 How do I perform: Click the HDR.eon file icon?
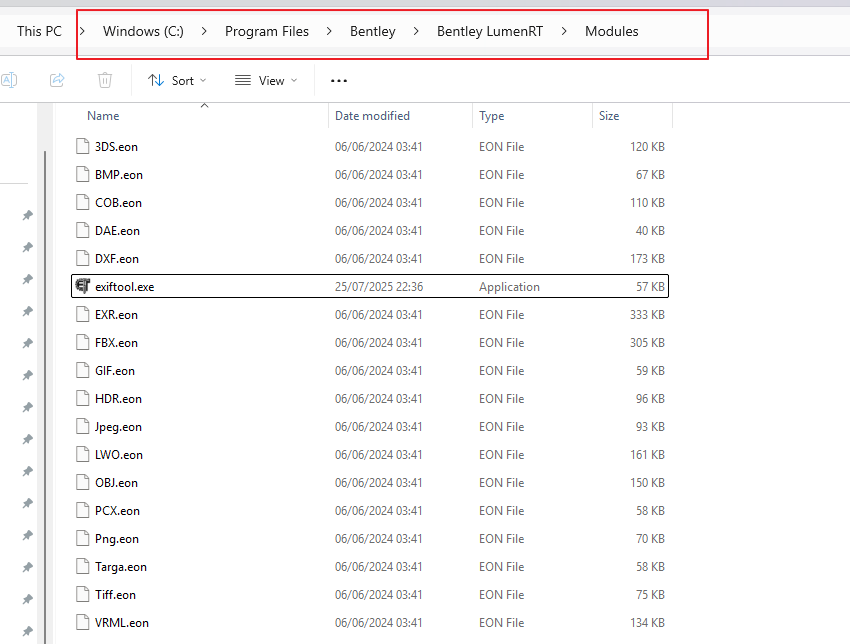(82, 398)
